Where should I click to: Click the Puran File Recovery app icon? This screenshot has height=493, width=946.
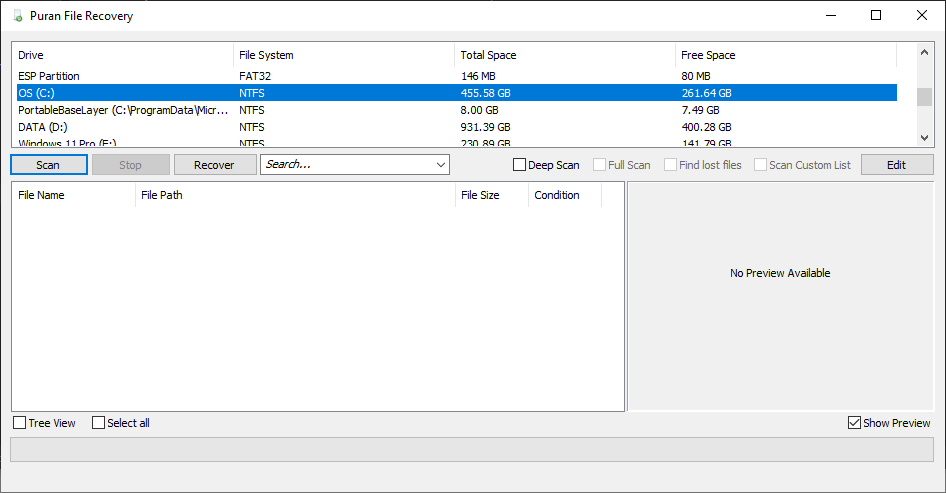(x=18, y=16)
